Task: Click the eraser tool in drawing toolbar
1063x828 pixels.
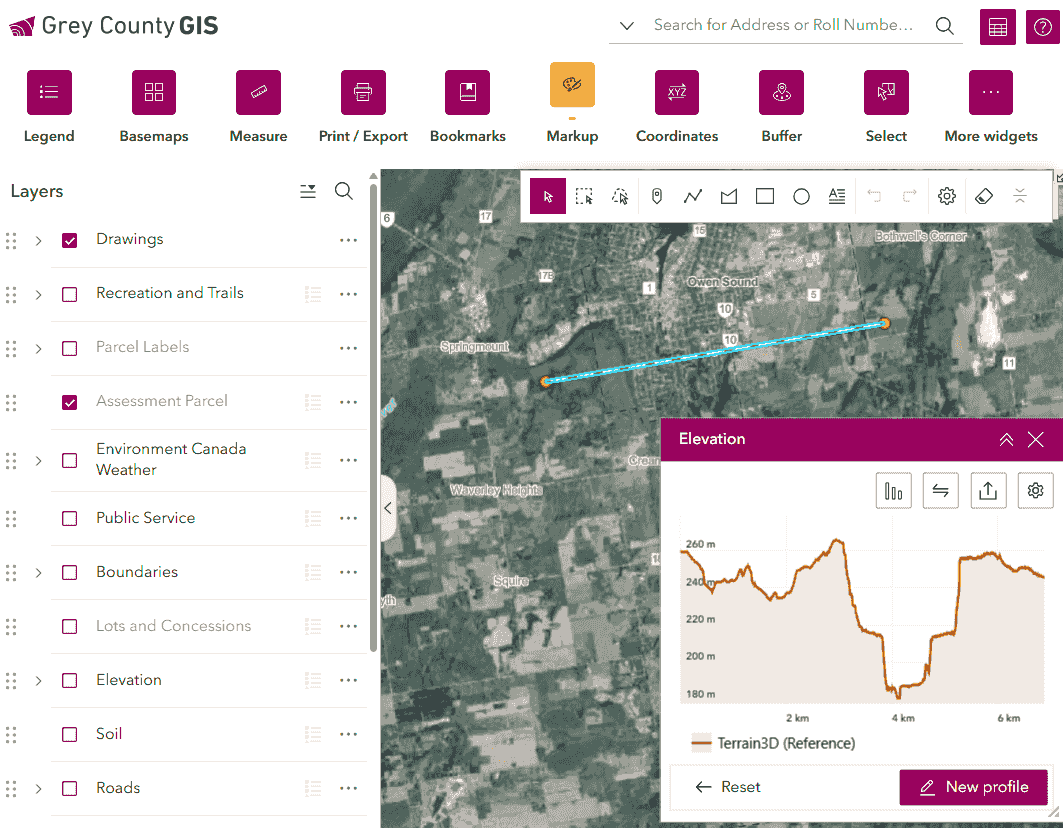Action: pyautogui.click(x=984, y=197)
